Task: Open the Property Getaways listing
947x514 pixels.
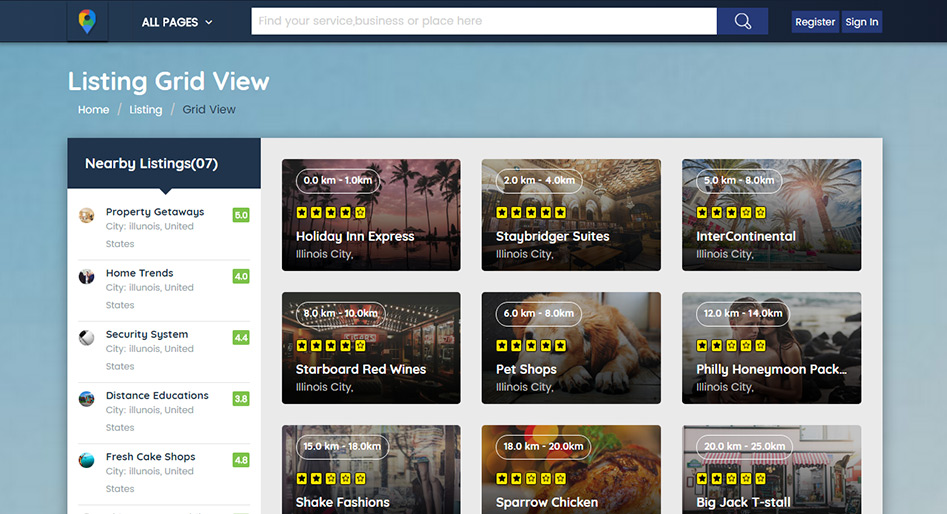Action: click(x=155, y=211)
